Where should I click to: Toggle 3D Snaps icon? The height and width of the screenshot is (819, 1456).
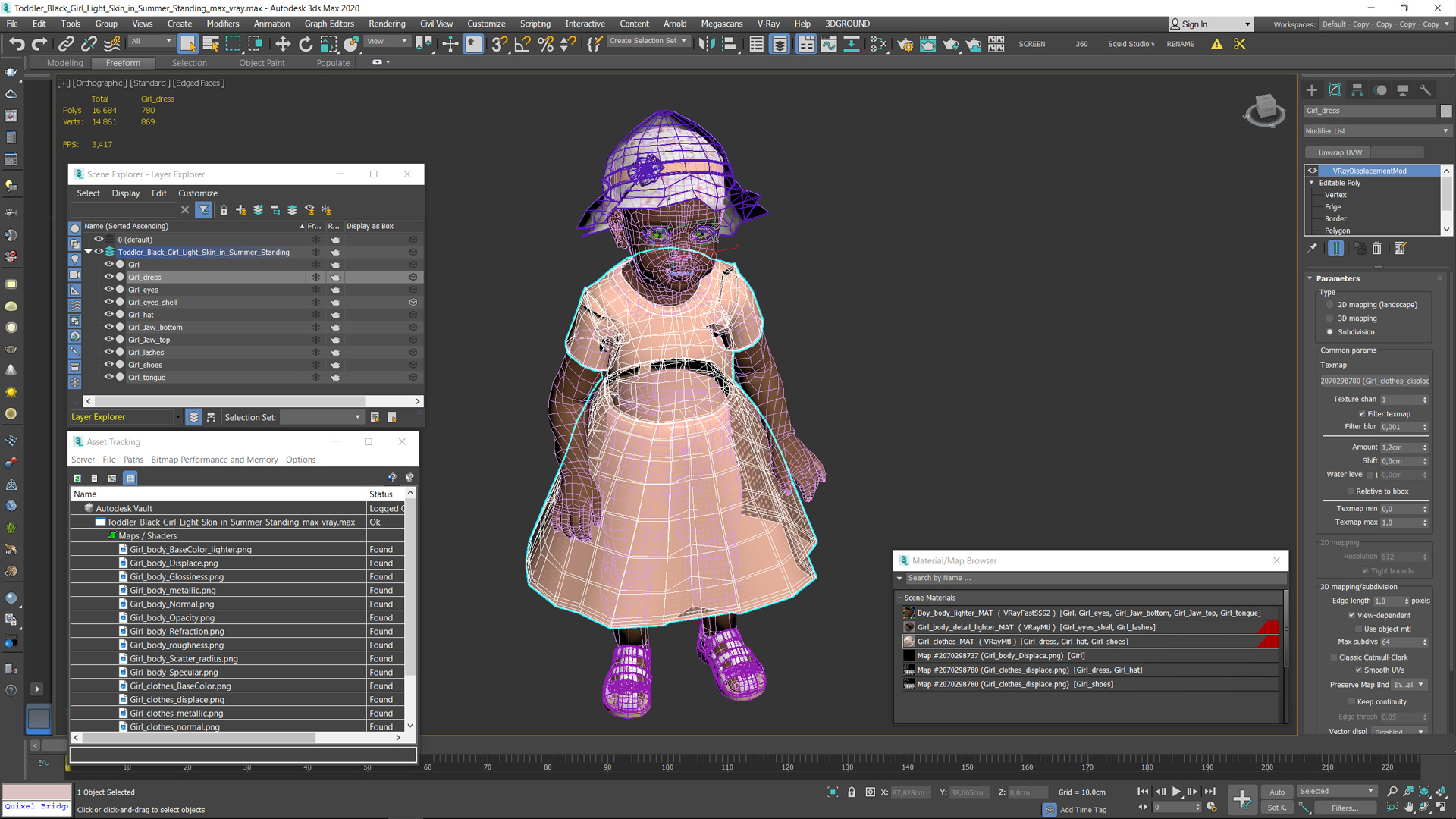pos(499,44)
